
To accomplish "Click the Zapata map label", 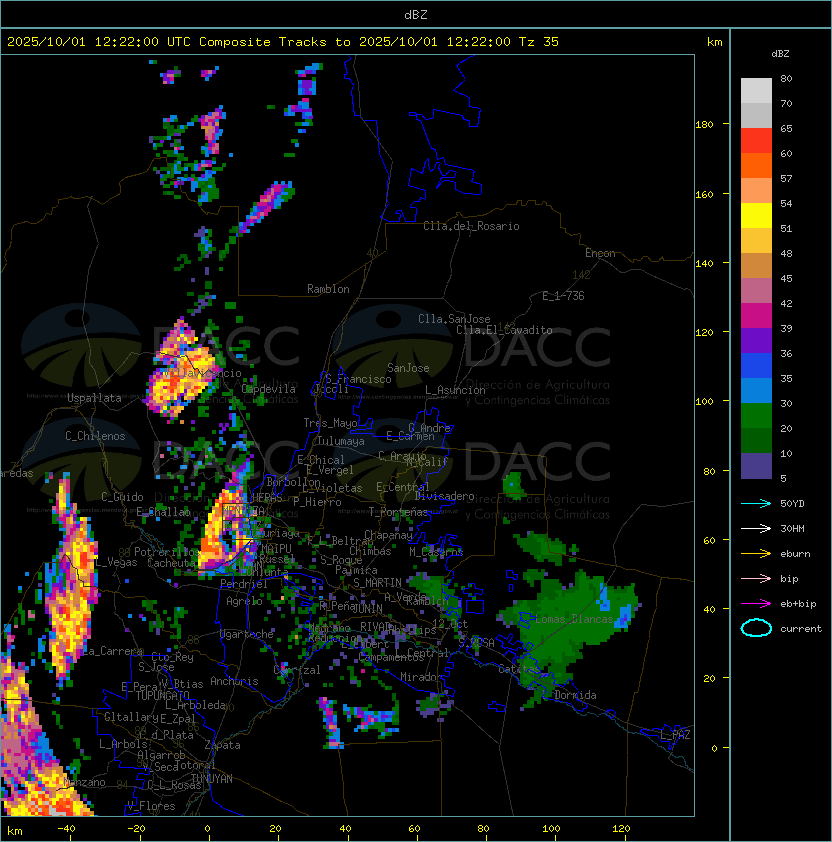I will tap(222, 745).
